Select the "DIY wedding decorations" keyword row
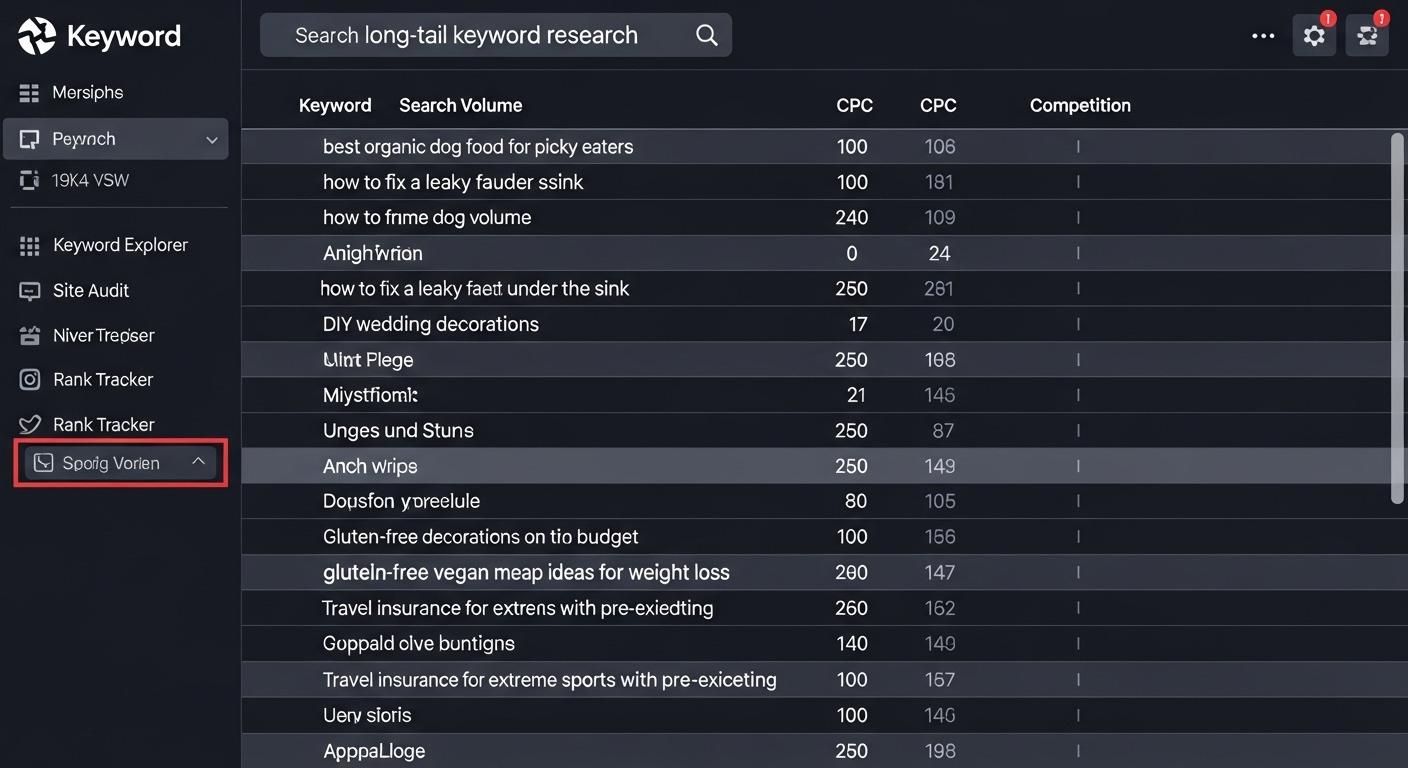The width and height of the screenshot is (1408, 768). [431, 325]
